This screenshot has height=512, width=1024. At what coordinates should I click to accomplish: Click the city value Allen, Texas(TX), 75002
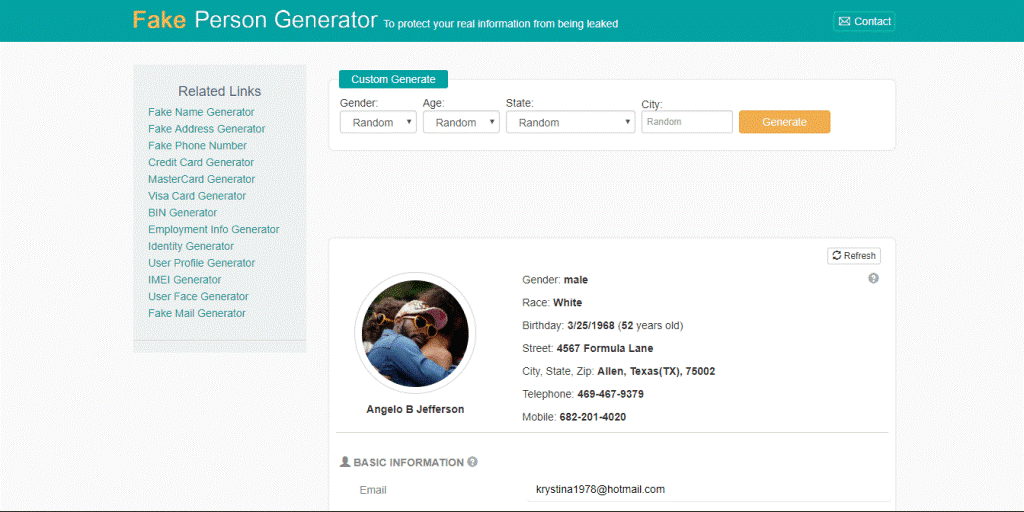point(656,372)
